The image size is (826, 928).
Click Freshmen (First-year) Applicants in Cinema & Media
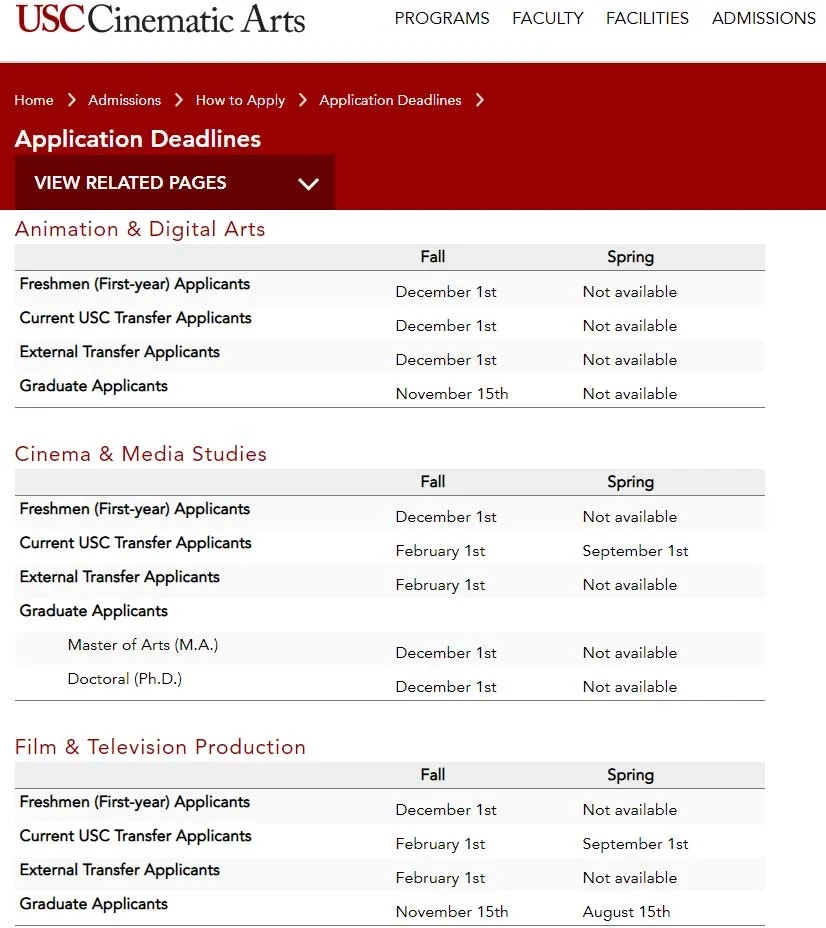click(x=135, y=509)
